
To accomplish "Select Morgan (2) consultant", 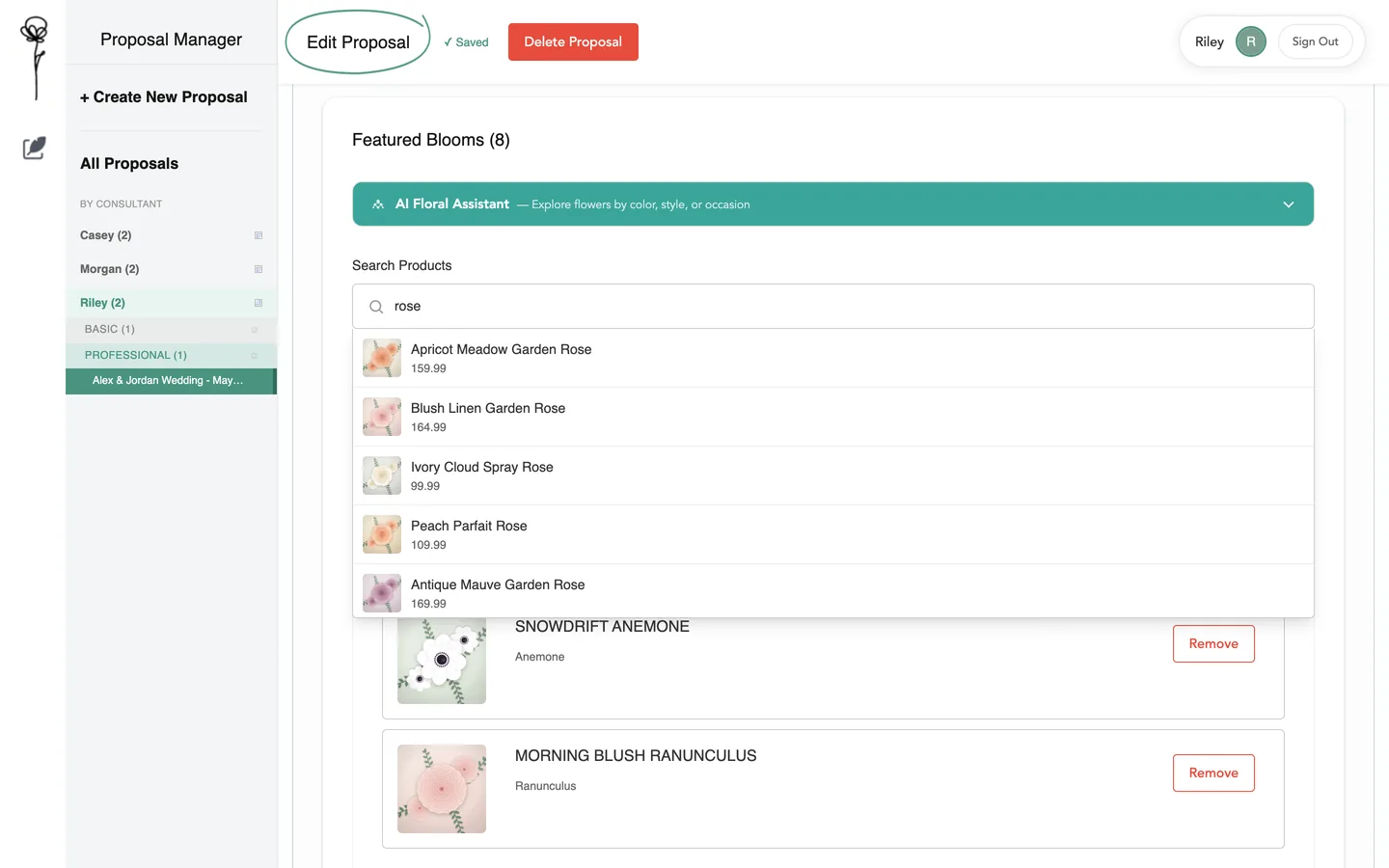I will pyautogui.click(x=110, y=269).
